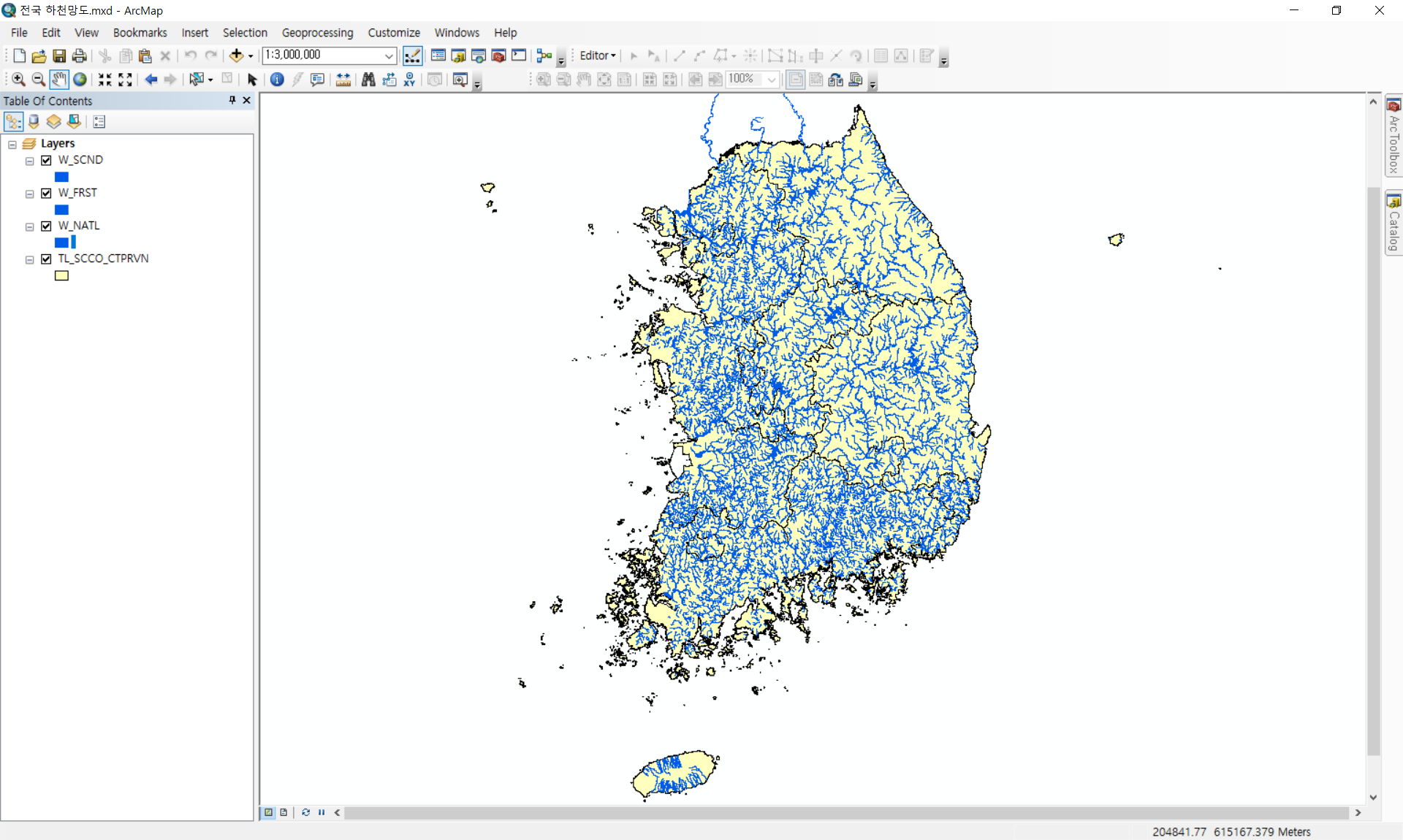Open the ModelBuilder window icon
The height and width of the screenshot is (840, 1403).
coord(544,56)
